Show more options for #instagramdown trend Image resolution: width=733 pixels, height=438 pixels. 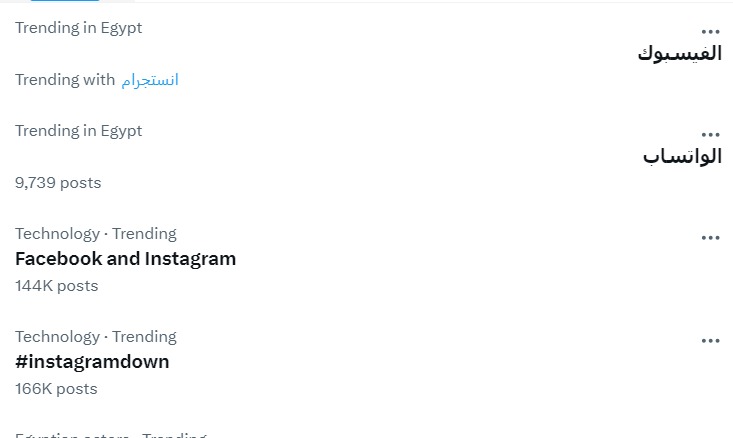[710, 340]
